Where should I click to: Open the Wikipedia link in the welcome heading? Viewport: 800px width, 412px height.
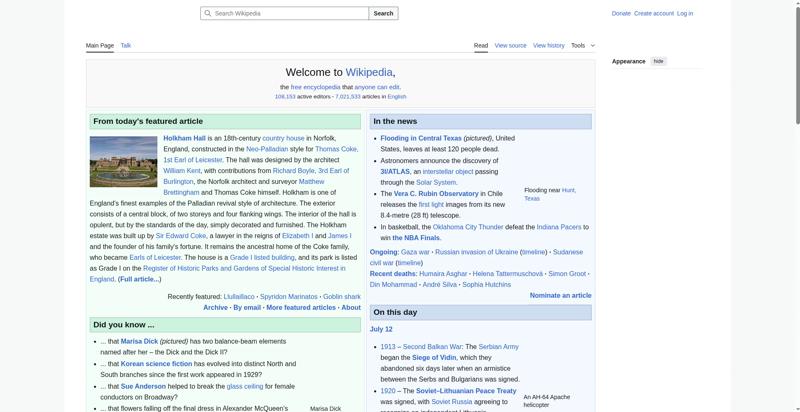pyautogui.click(x=369, y=72)
